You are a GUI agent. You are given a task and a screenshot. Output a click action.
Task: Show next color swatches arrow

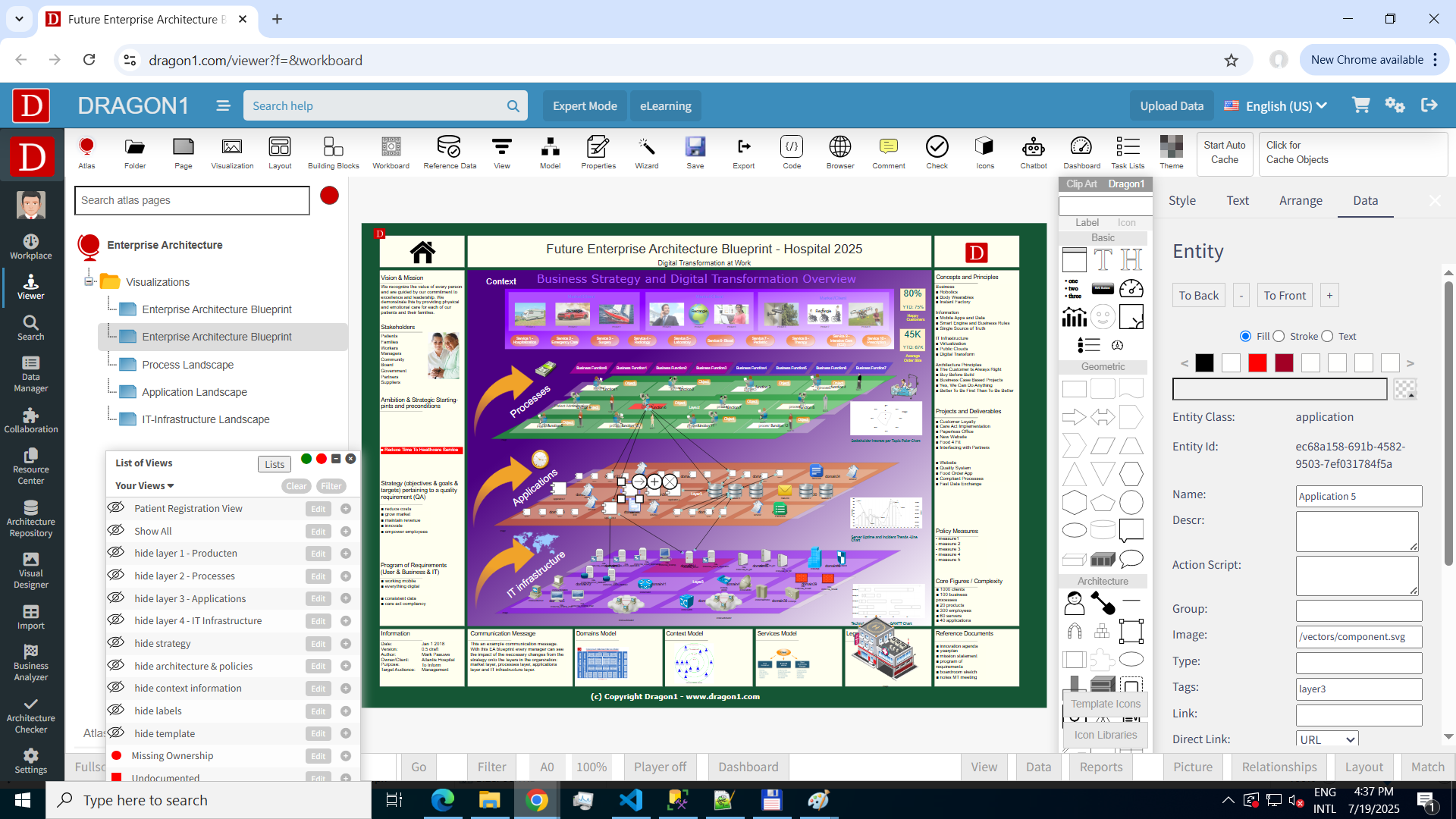click(x=1410, y=363)
